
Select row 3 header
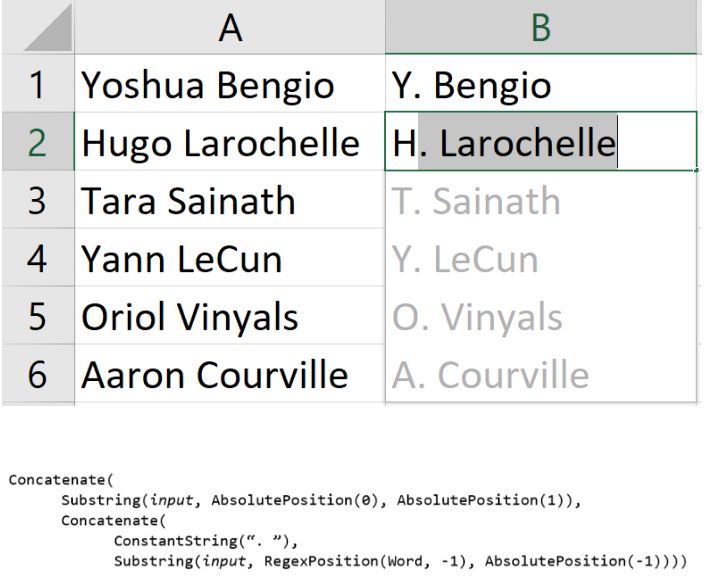pos(38,199)
